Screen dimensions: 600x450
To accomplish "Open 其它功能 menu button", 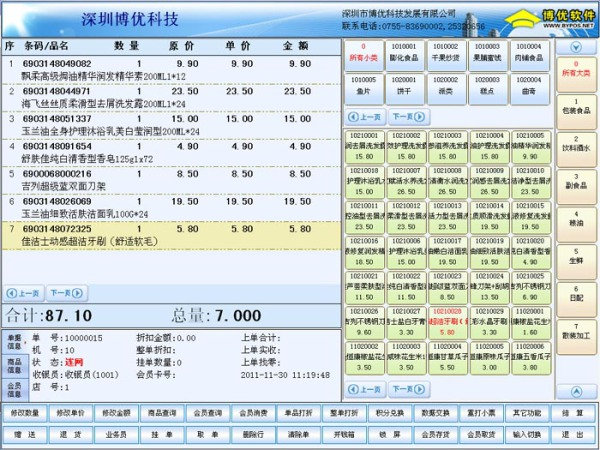I will point(527,414).
